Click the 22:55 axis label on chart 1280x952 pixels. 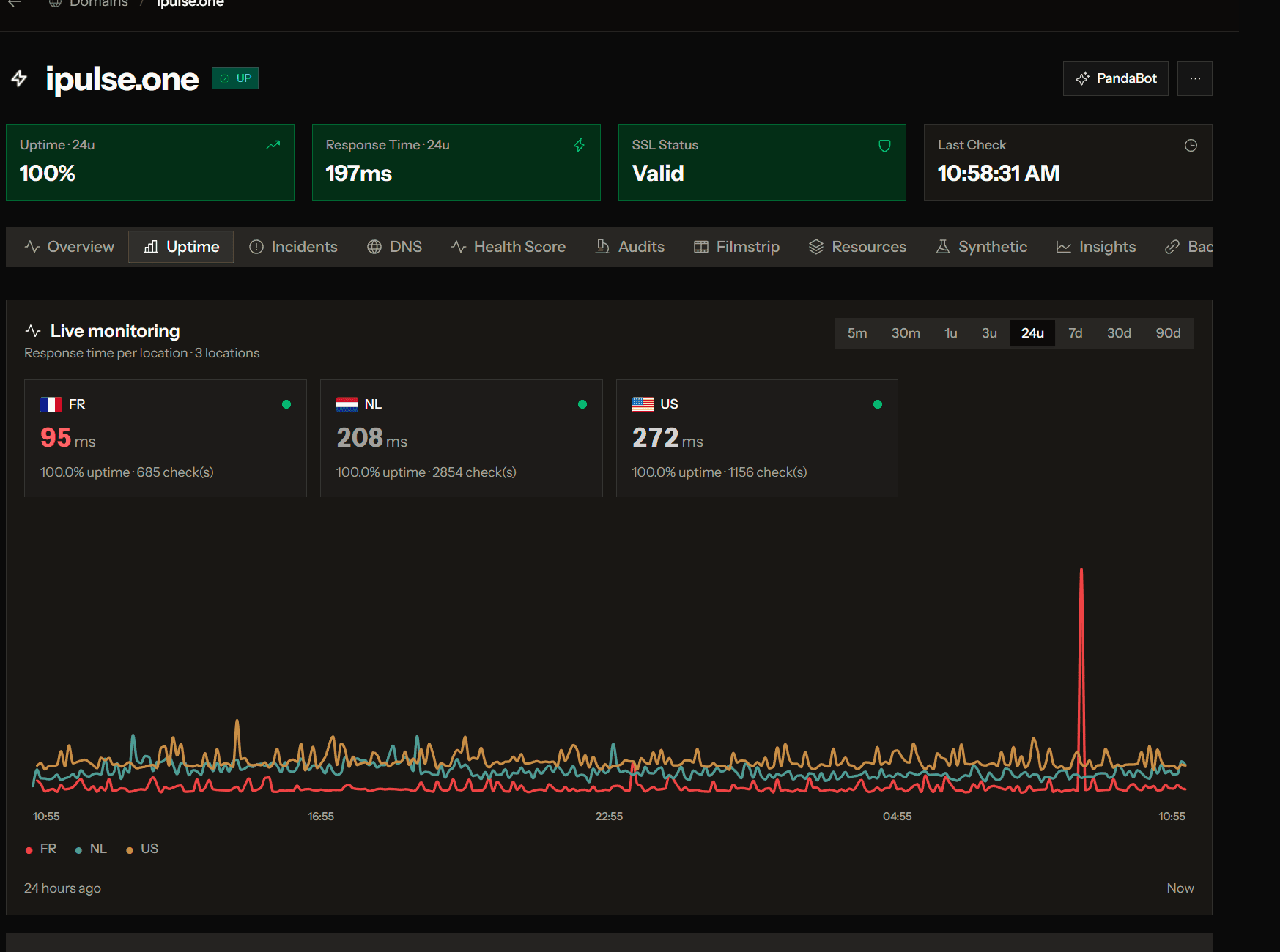click(x=609, y=817)
